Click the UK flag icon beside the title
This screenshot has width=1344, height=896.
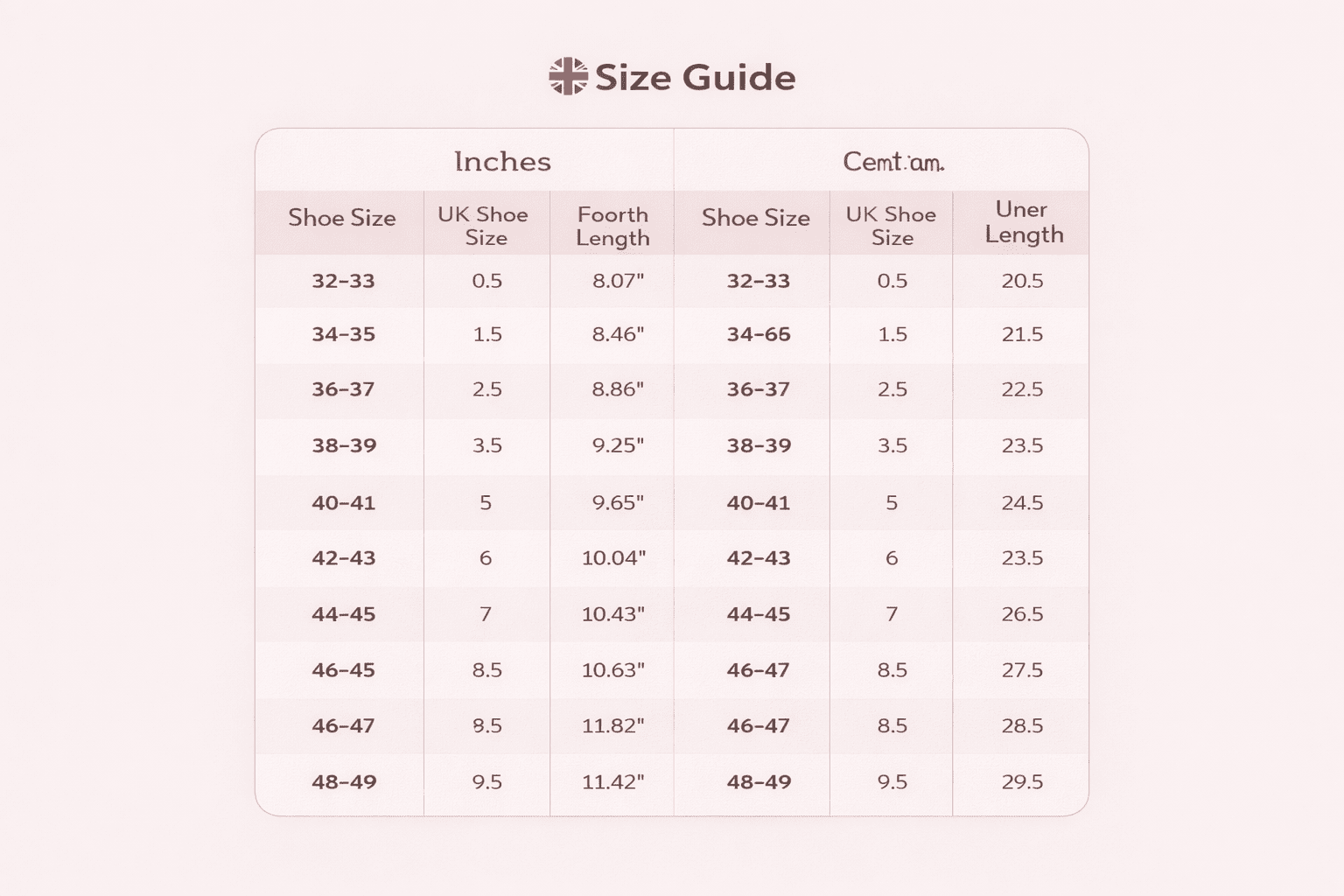click(x=568, y=77)
